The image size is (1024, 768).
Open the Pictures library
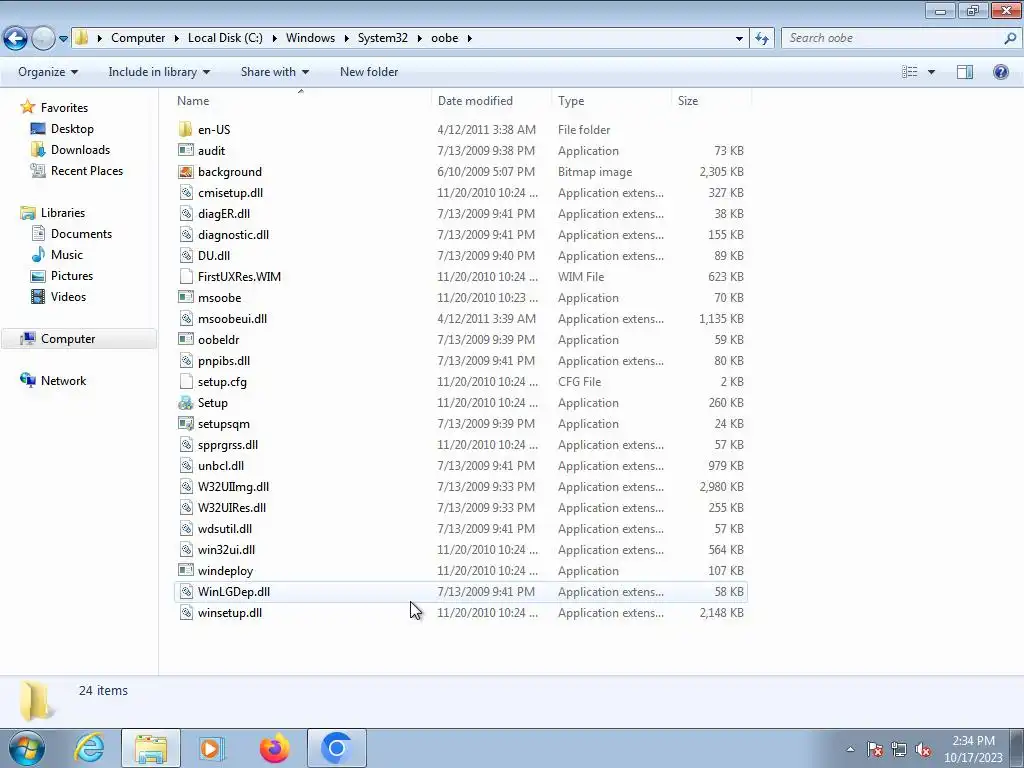coord(72,276)
